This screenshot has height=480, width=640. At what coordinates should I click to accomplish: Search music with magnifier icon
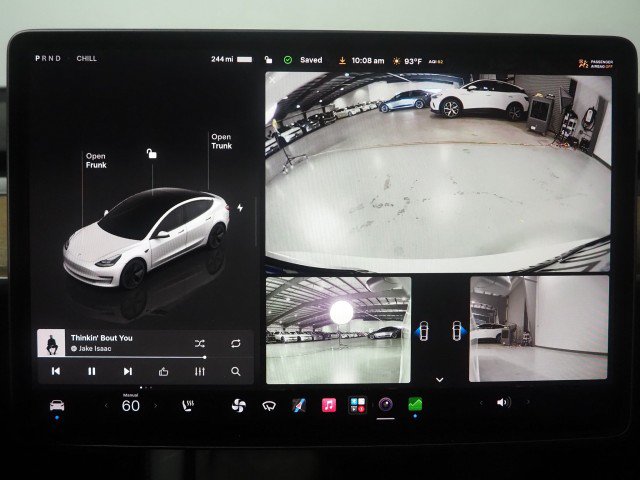point(236,371)
